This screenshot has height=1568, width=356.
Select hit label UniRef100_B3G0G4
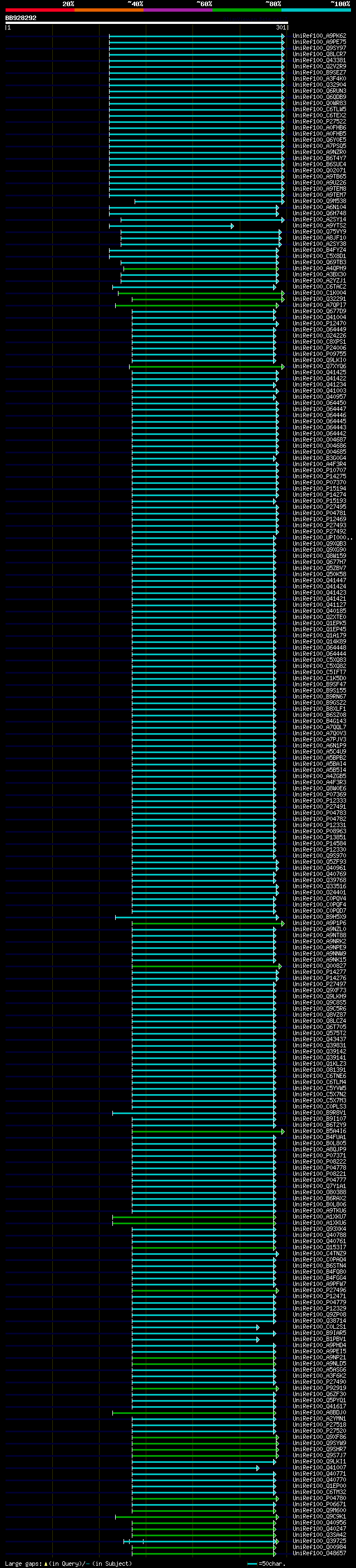click(319, 458)
